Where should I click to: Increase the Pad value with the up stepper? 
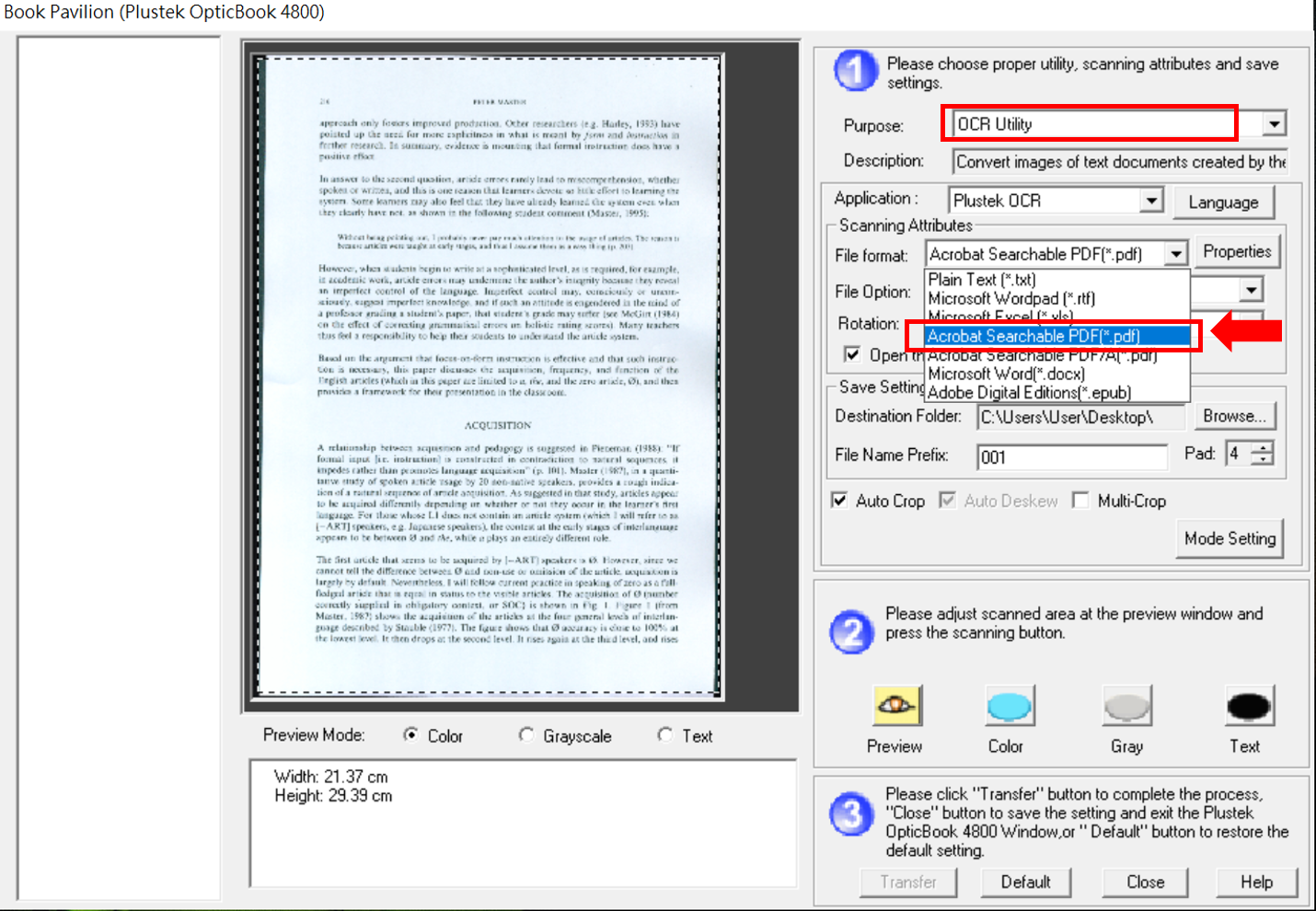tap(1264, 447)
